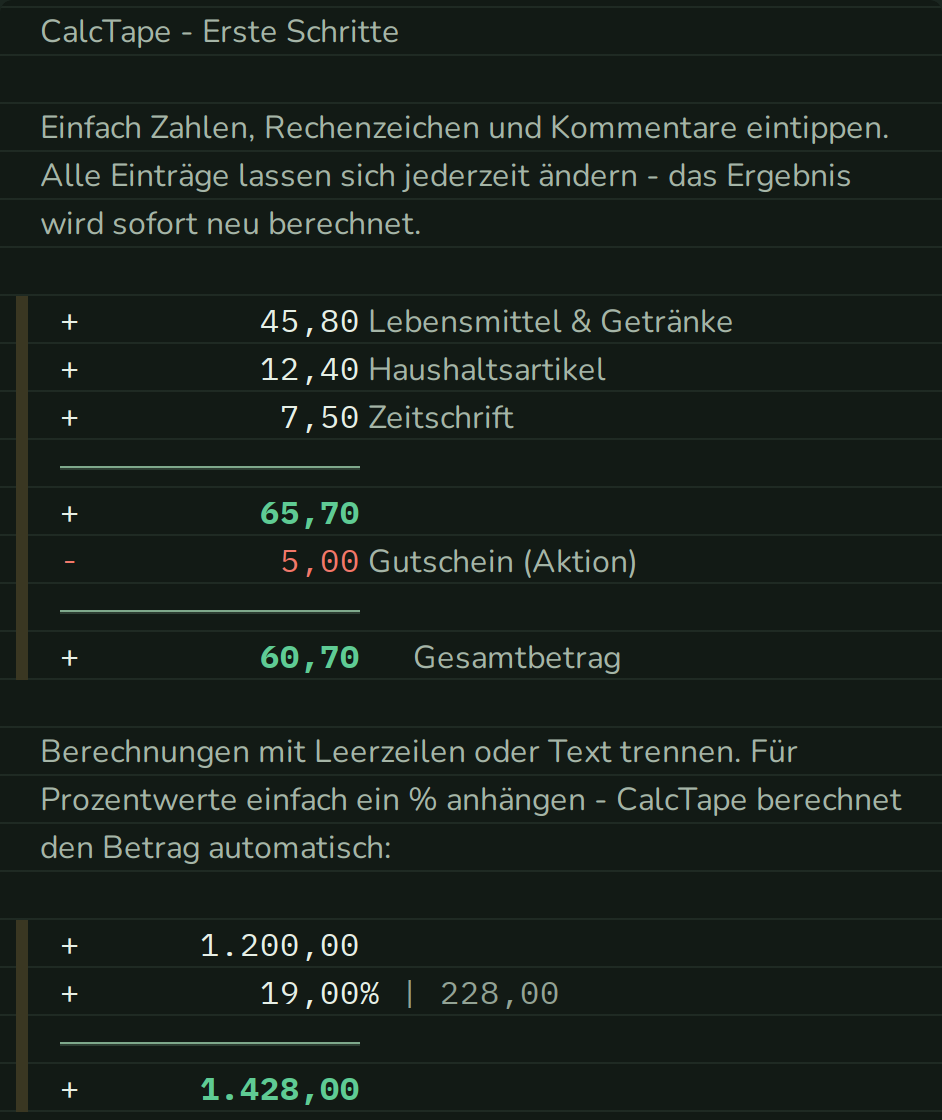Click the 45,80 Lebensmittel amount

pos(309,322)
